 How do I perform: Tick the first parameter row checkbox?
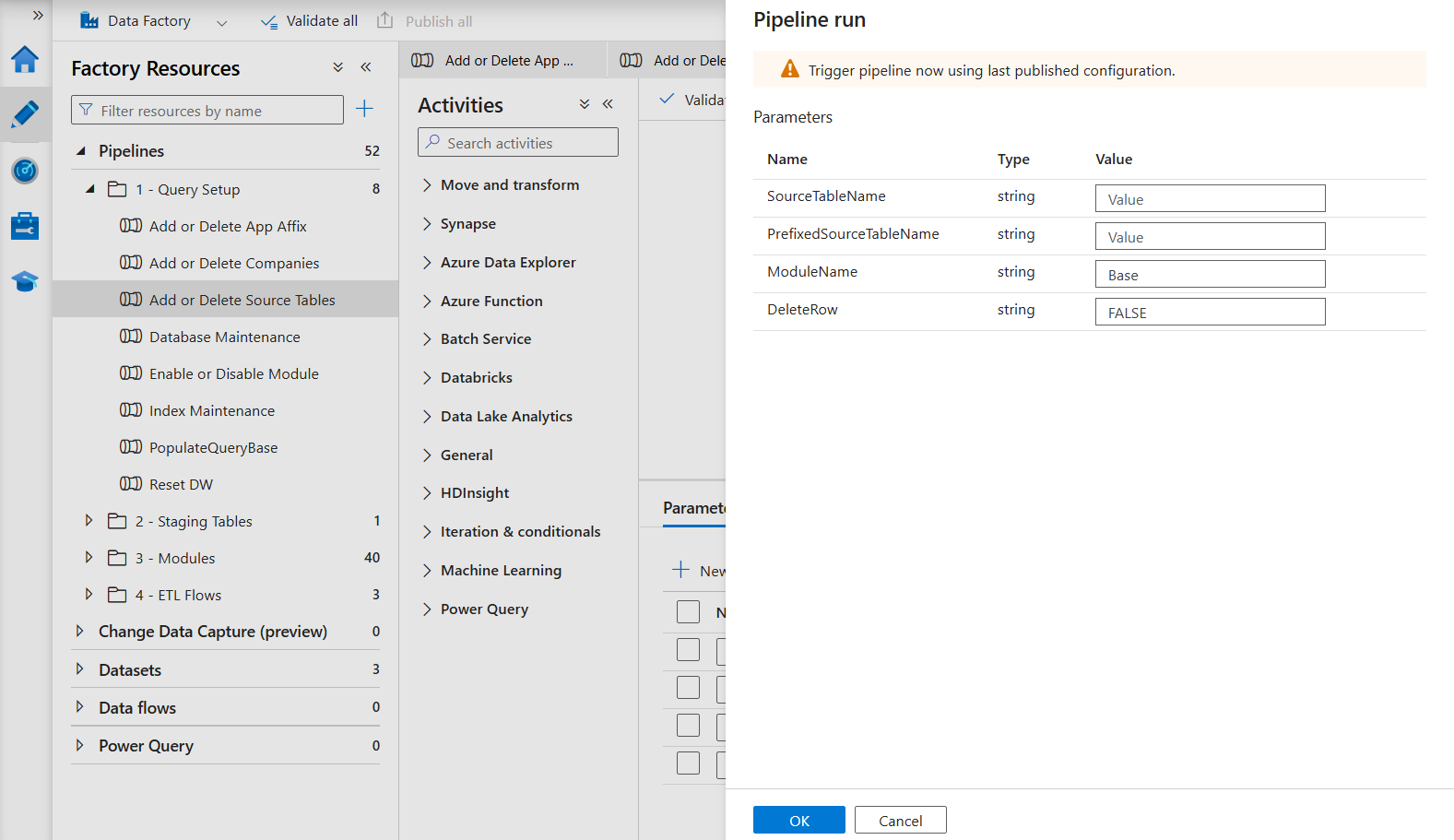[688, 649]
